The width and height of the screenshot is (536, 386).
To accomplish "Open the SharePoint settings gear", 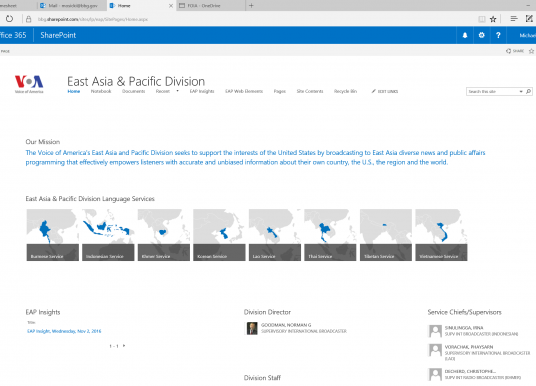I will (482, 35).
